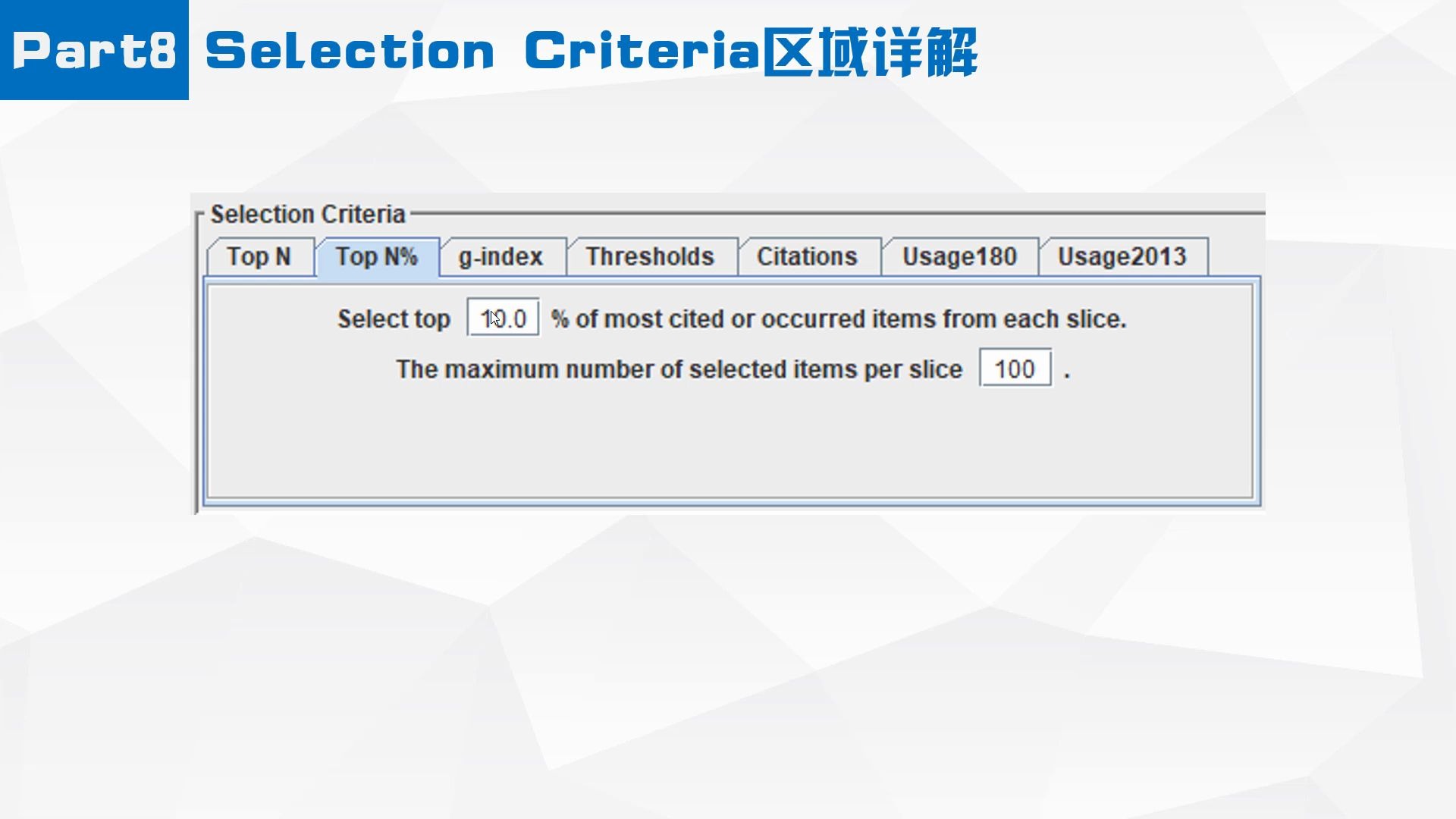
Task: Toggle the Top N% criteria option
Action: pyautogui.click(x=375, y=257)
